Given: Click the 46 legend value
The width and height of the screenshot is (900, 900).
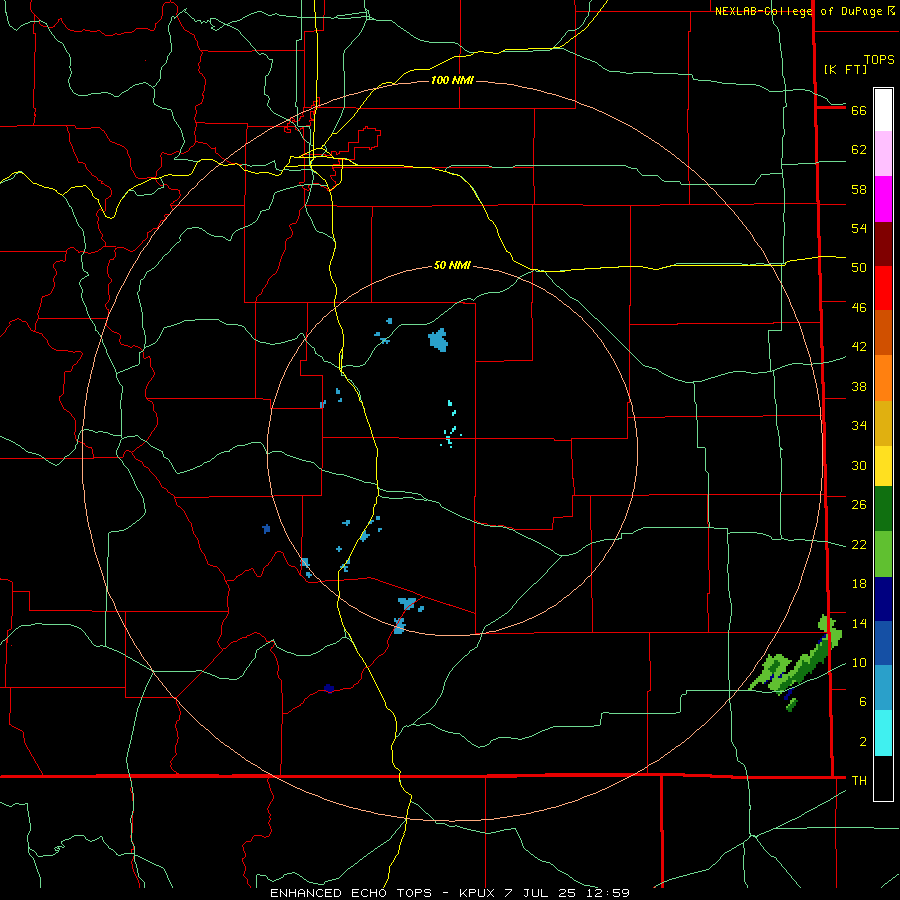Looking at the screenshot, I should [859, 308].
